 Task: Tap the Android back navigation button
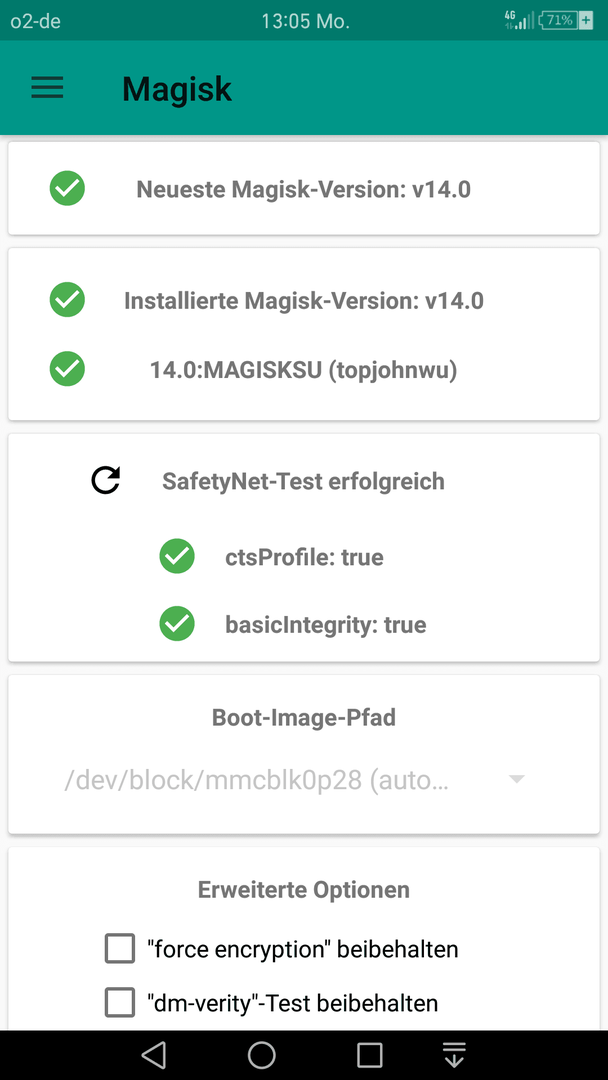pos(154,1055)
